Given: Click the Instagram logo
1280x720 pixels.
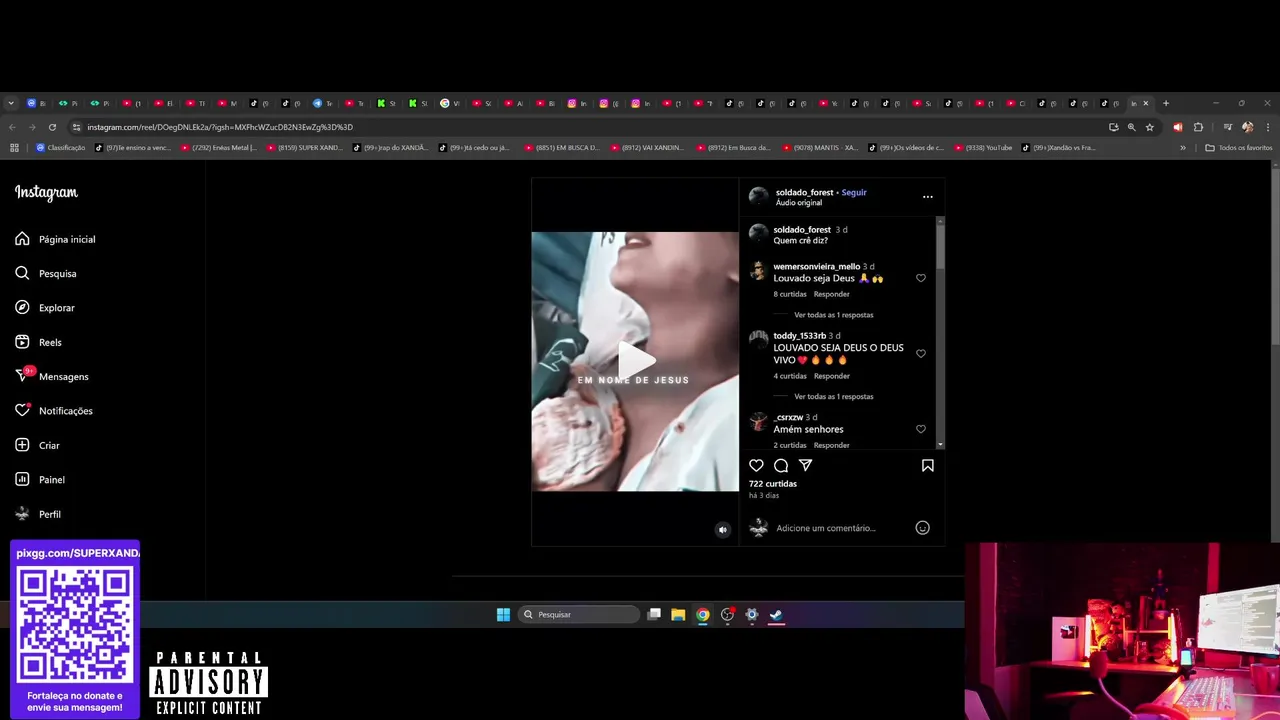Looking at the screenshot, I should (46, 193).
